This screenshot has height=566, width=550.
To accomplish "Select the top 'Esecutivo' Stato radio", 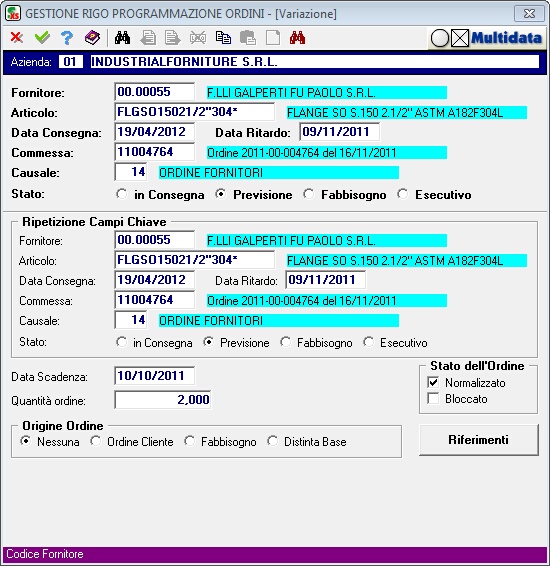I will (402, 194).
